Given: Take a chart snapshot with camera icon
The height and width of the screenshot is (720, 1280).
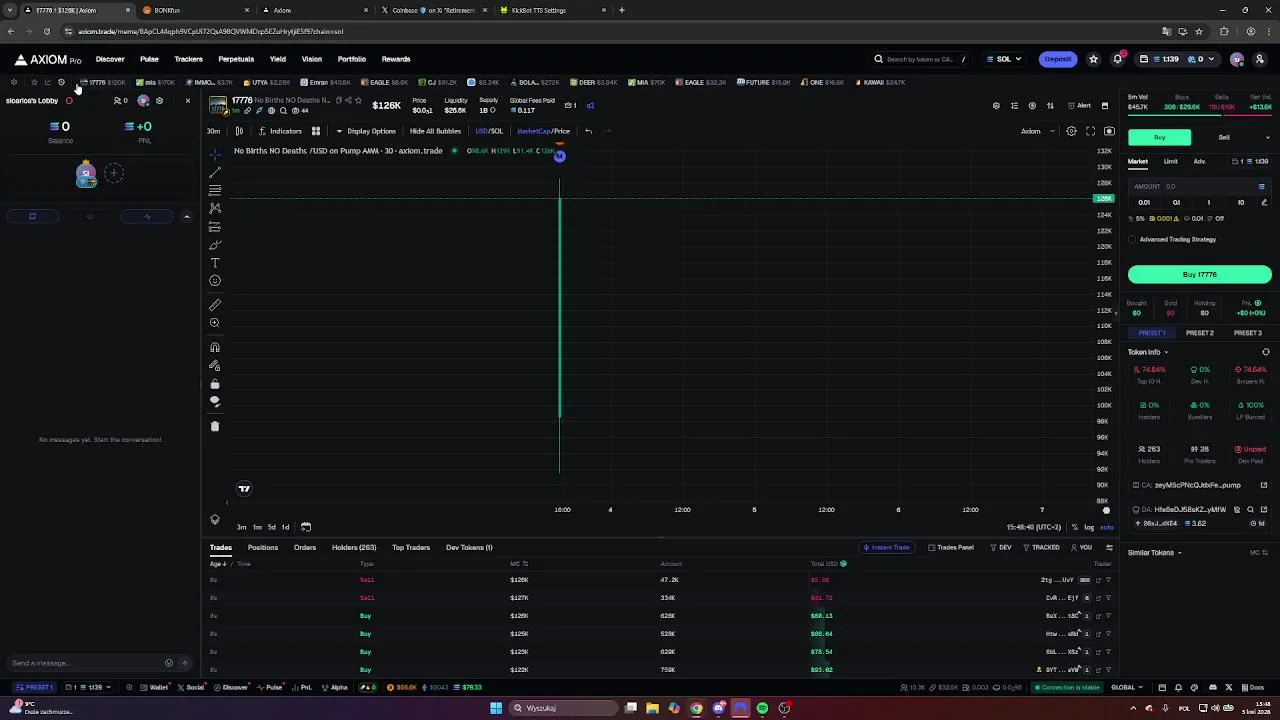Looking at the screenshot, I should click(1109, 131).
